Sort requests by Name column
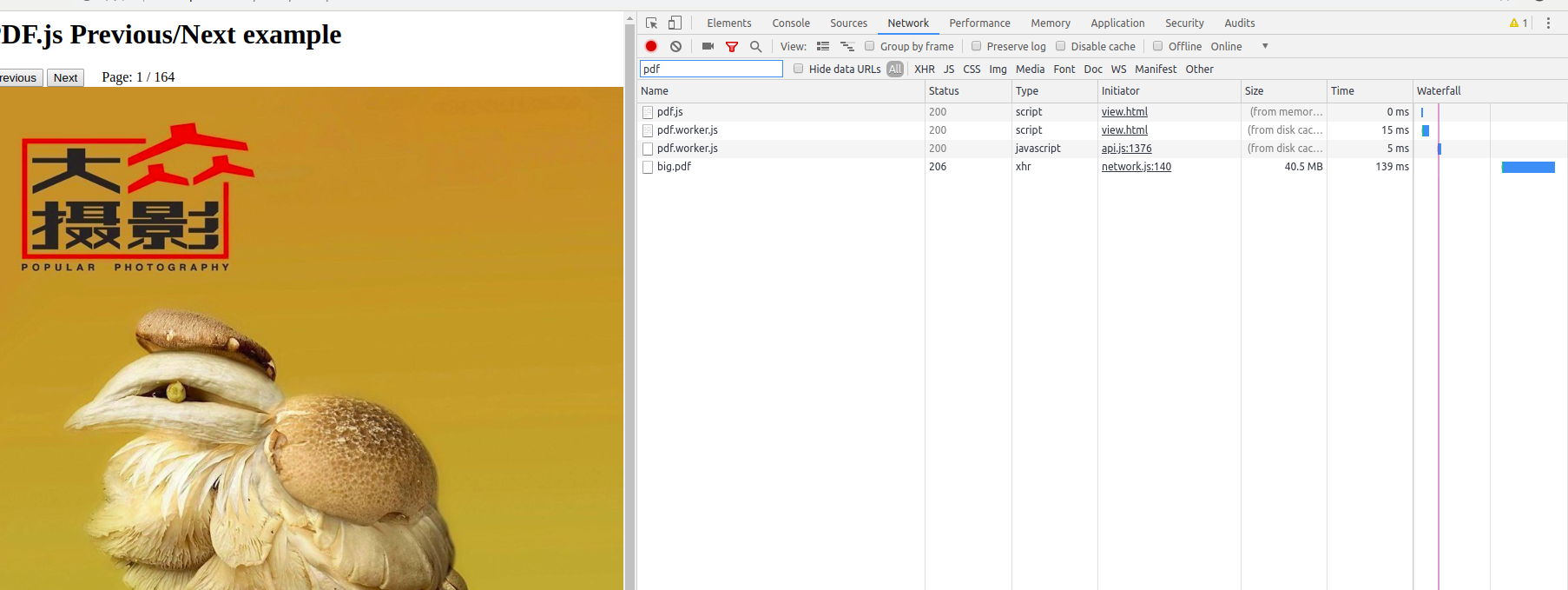Image resolution: width=1568 pixels, height=590 pixels. pos(781,90)
